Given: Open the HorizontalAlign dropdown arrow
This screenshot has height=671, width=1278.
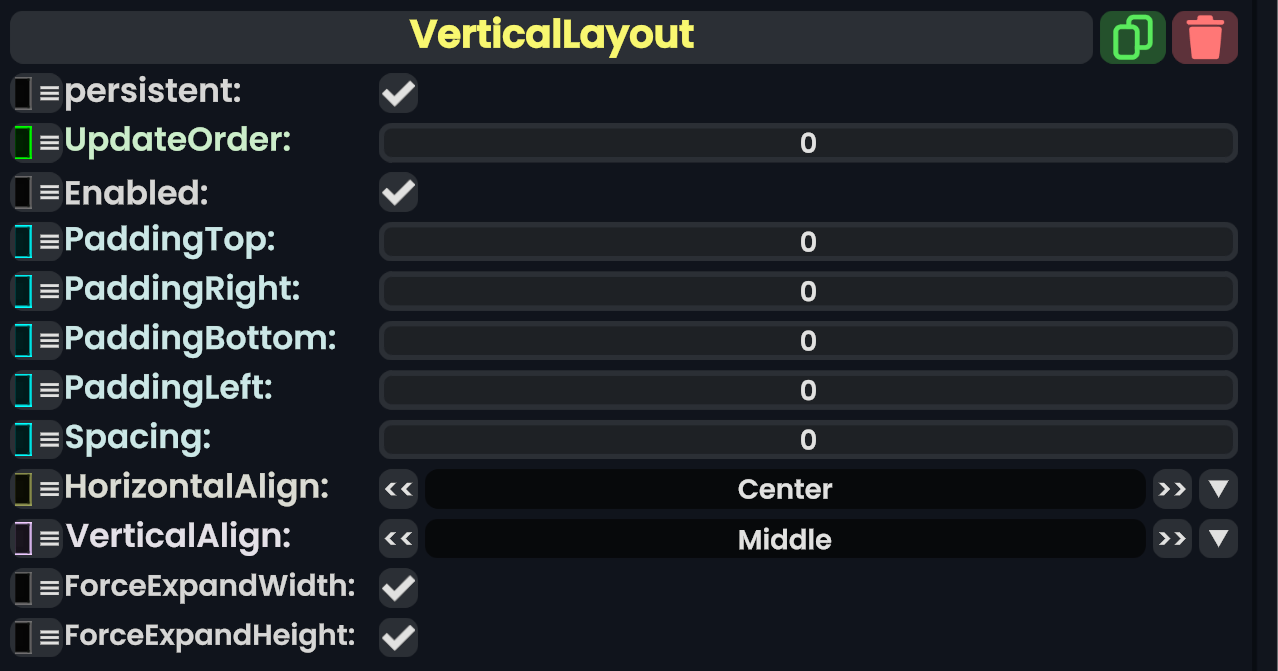Looking at the screenshot, I should (1218, 489).
